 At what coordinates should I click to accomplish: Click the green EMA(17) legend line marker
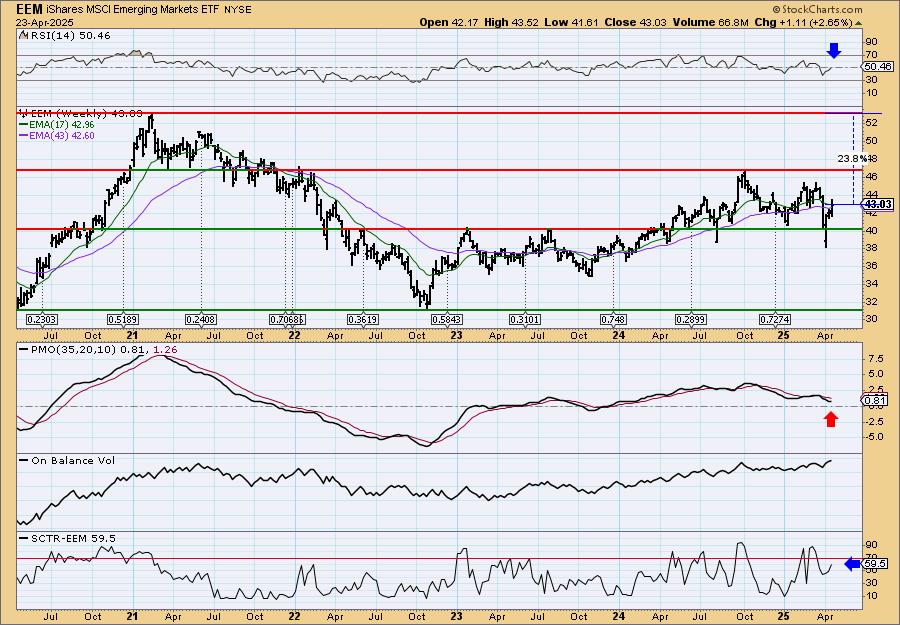tap(23, 125)
